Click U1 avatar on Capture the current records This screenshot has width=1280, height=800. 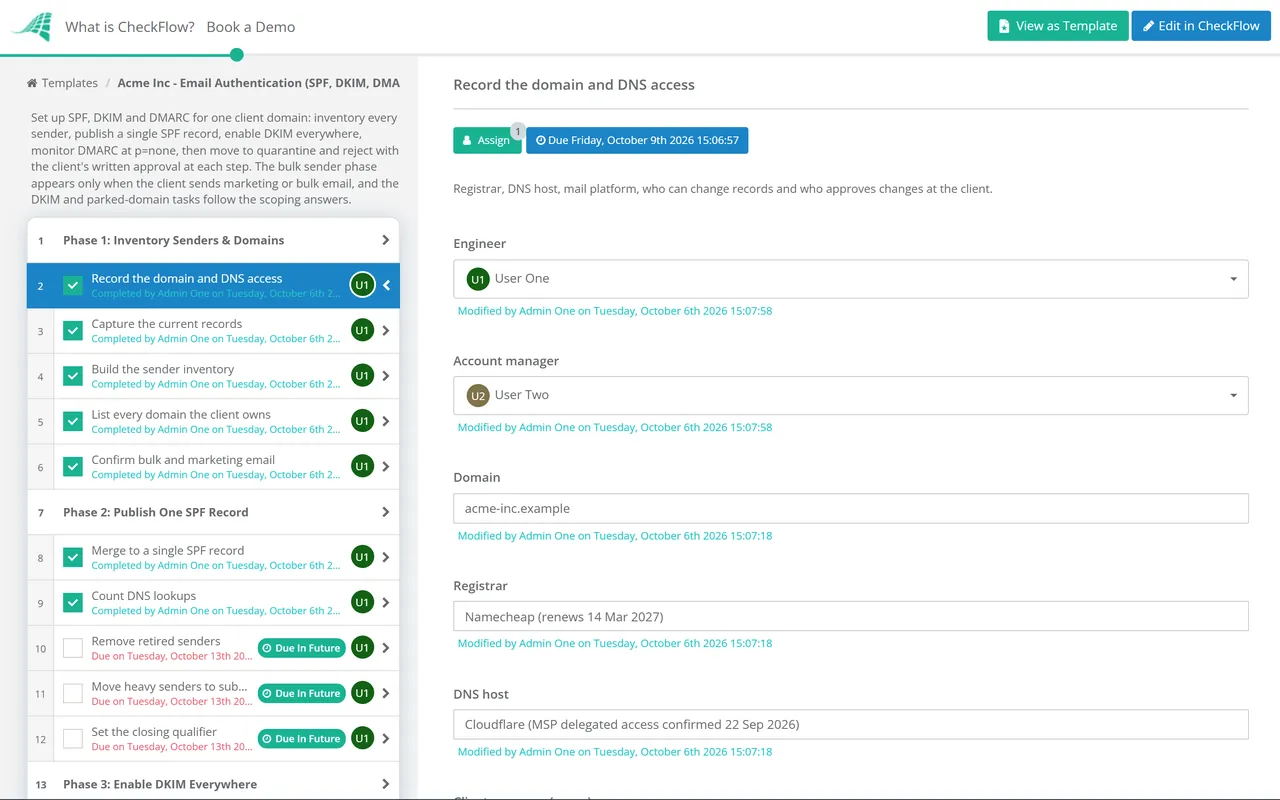tap(362, 330)
